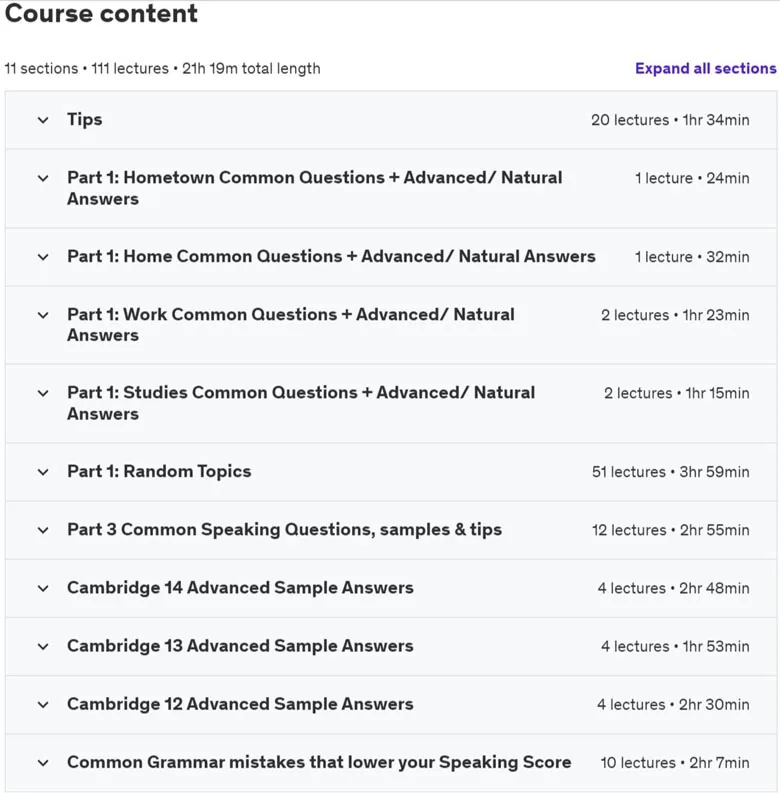780x793 pixels.
Task: Expand the Tips section chevron
Action: pyautogui.click(x=43, y=120)
